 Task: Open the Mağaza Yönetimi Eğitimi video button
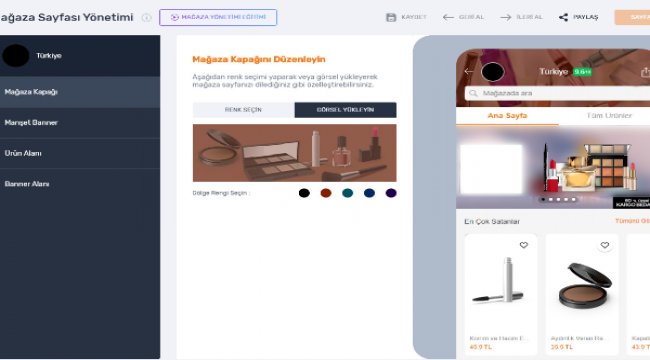218,17
